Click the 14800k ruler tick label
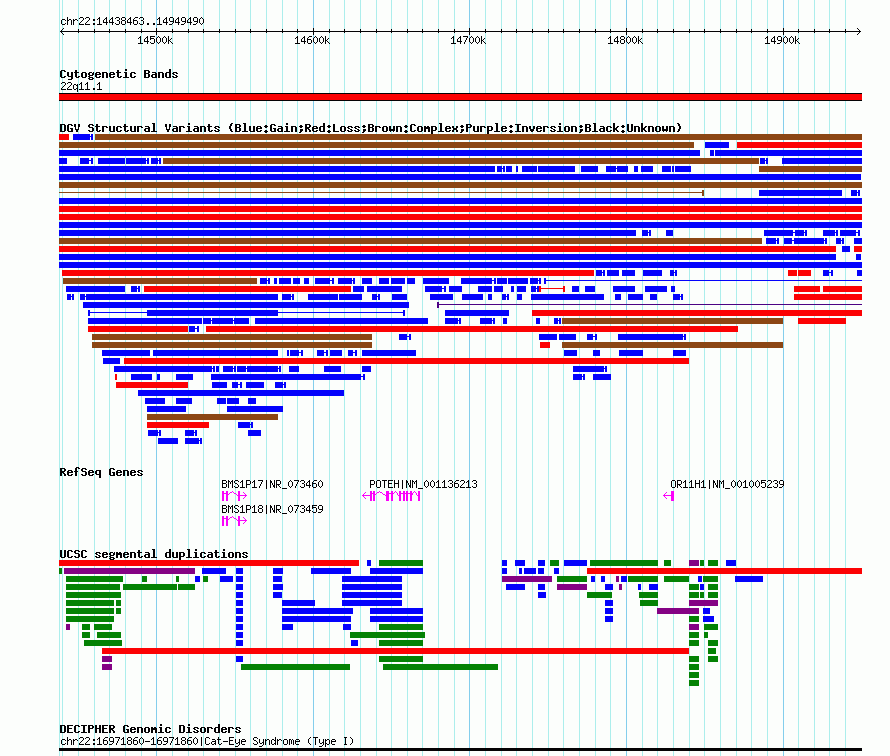890x756 pixels. pos(625,40)
